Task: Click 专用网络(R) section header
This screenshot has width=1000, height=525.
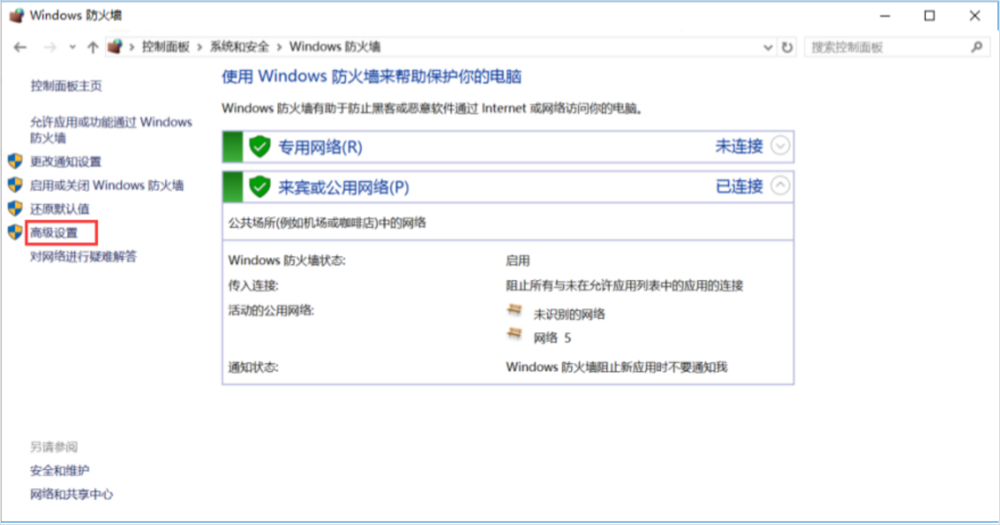Action: click(508, 147)
